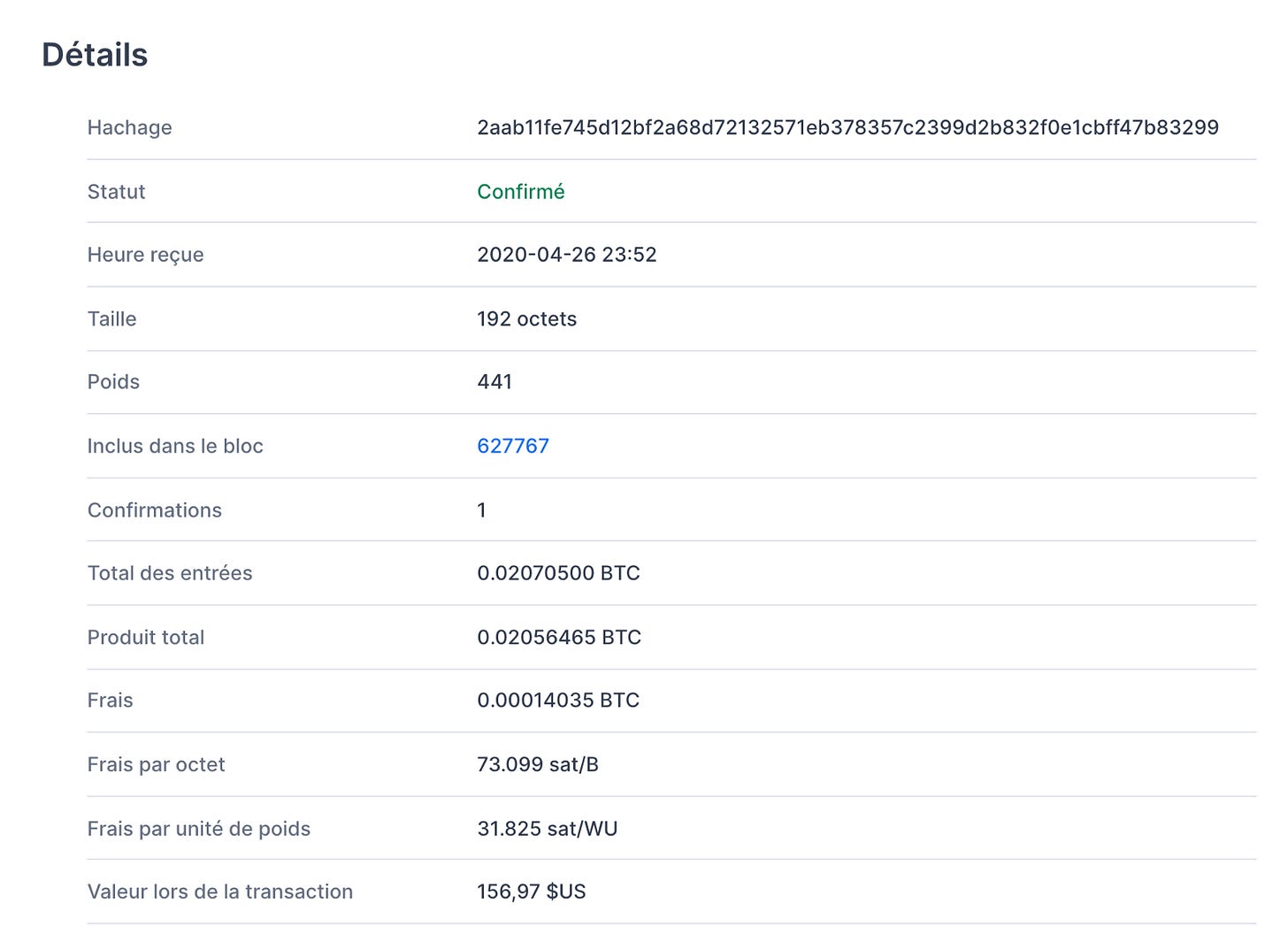Click the Inclus dans le bloc label
This screenshot has height=950, width=1288.
click(175, 446)
